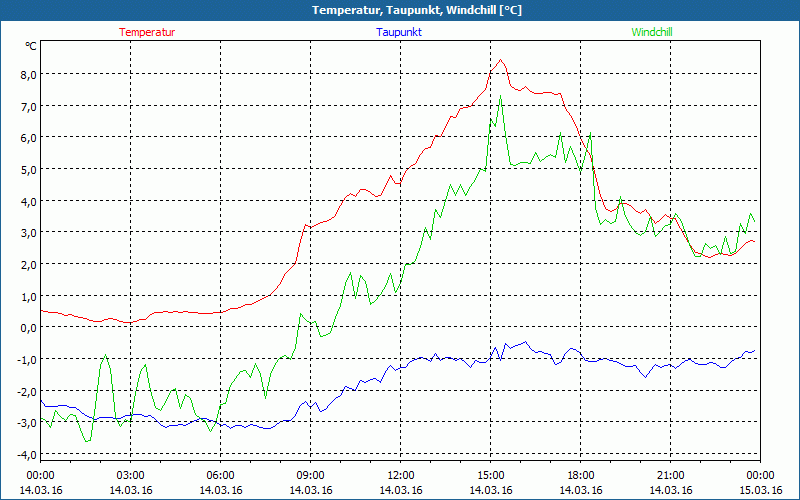
Task: Click the '14.03.16' date beneath '06:00'
Action: 220,490
